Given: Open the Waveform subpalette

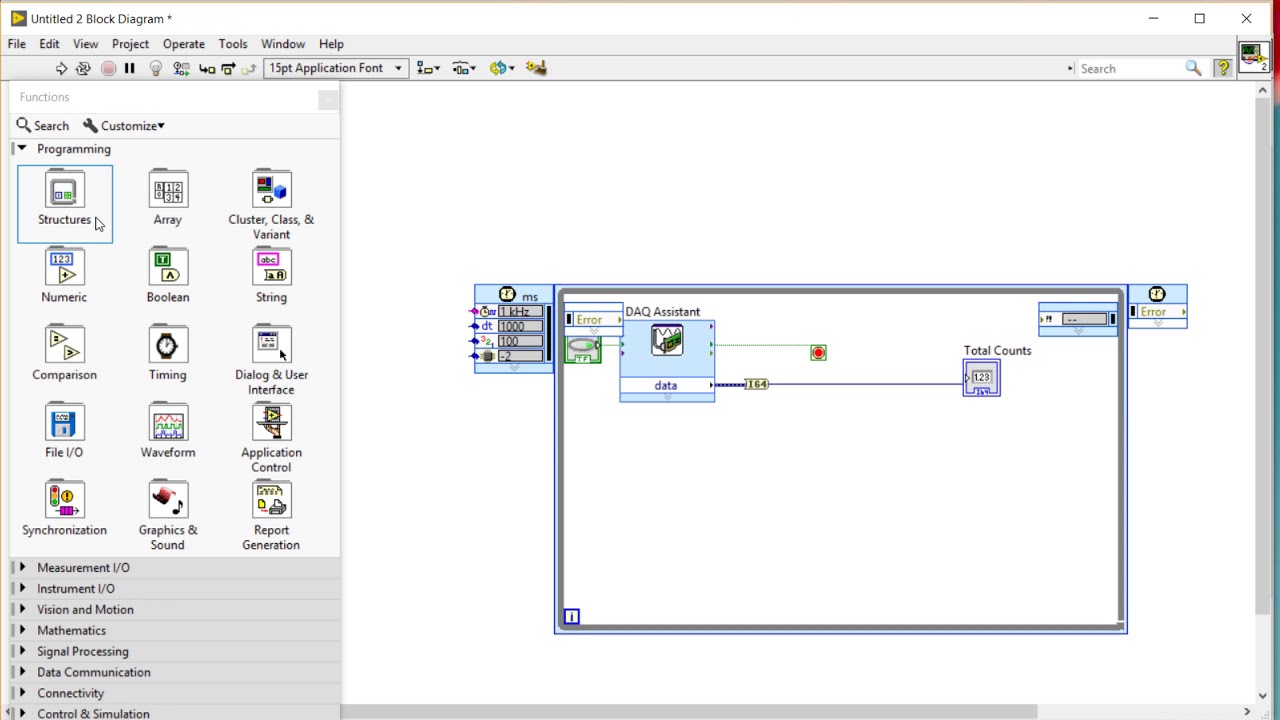Looking at the screenshot, I should [168, 430].
